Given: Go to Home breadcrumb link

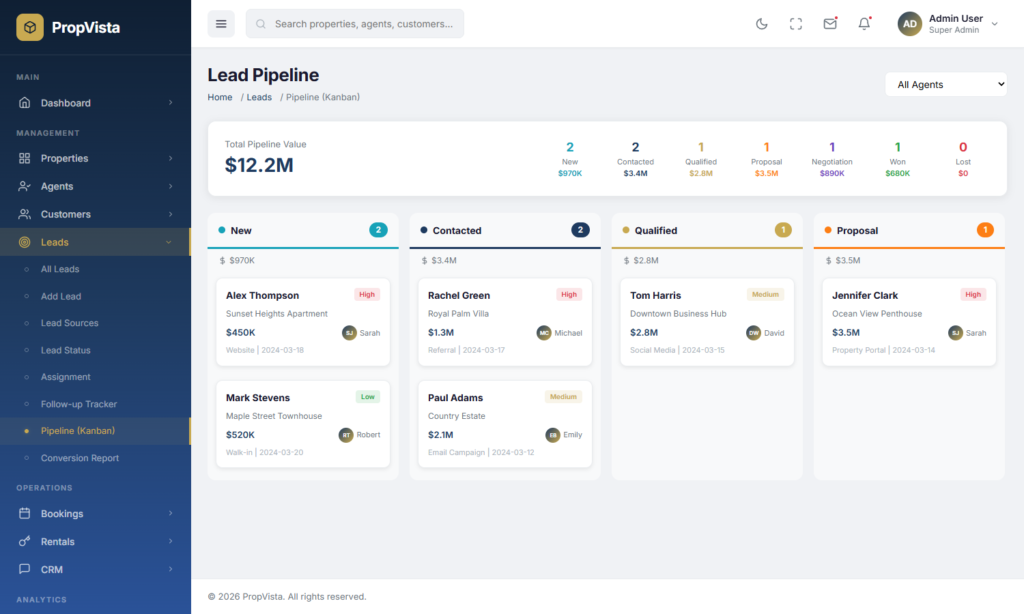Looking at the screenshot, I should click(x=220, y=97).
